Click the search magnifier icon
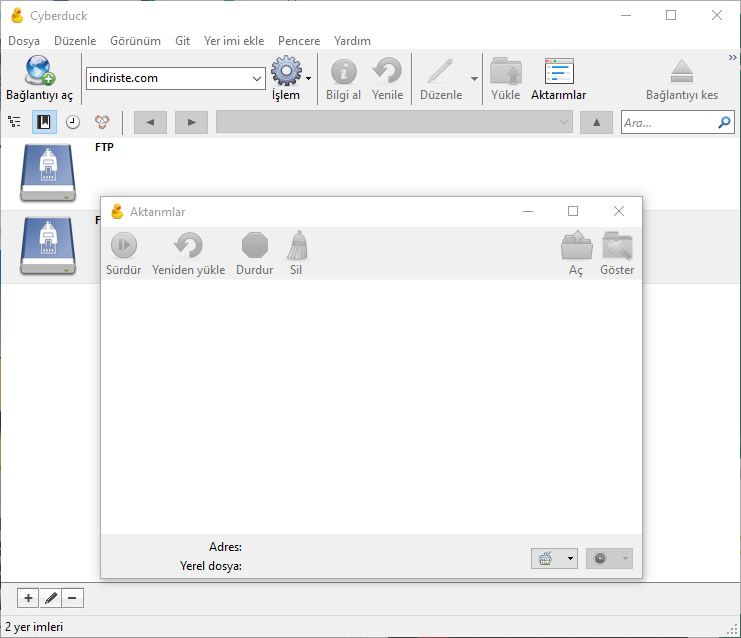The width and height of the screenshot is (741, 638). 724,122
